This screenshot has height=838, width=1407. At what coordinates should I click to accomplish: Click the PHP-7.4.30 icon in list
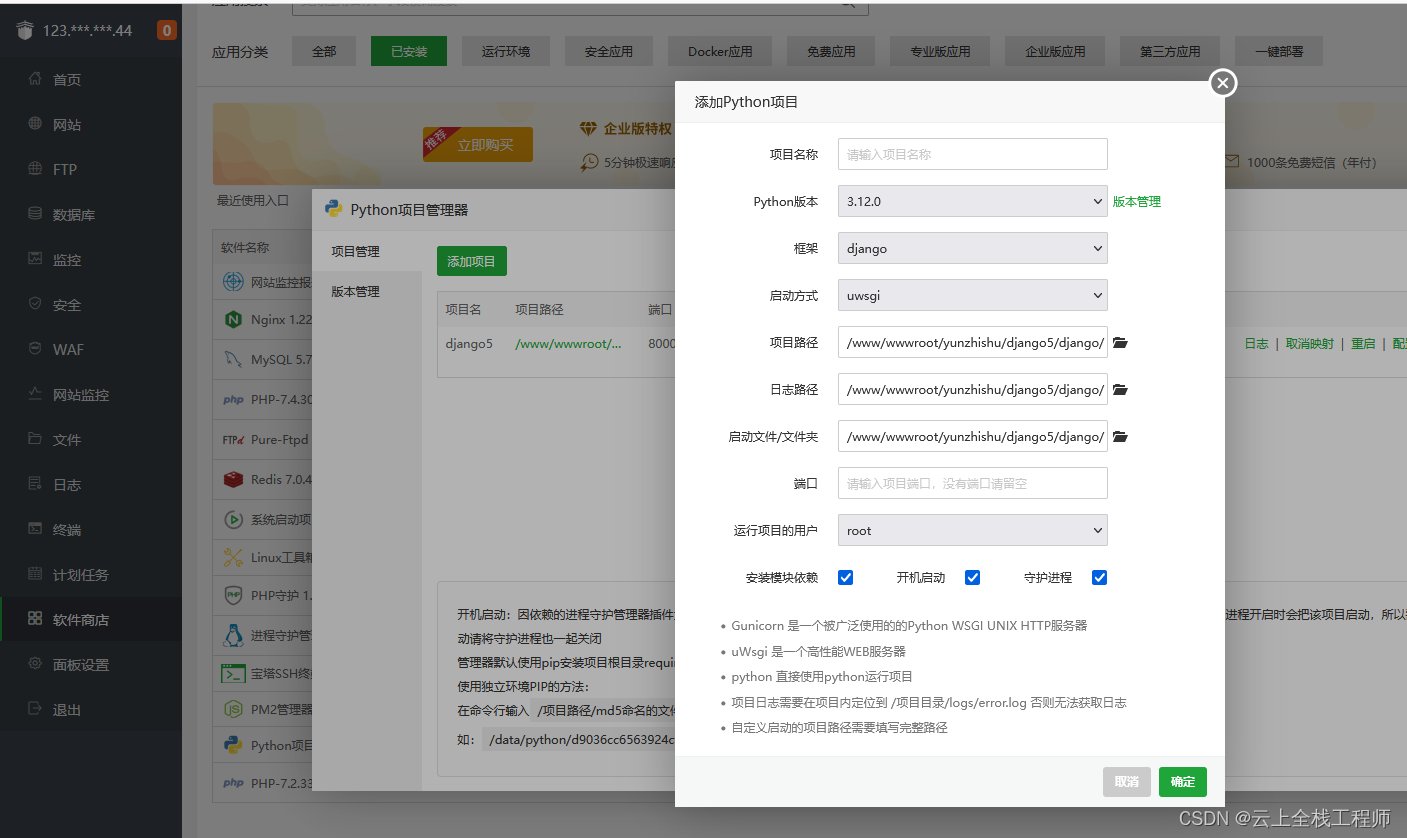(233, 399)
